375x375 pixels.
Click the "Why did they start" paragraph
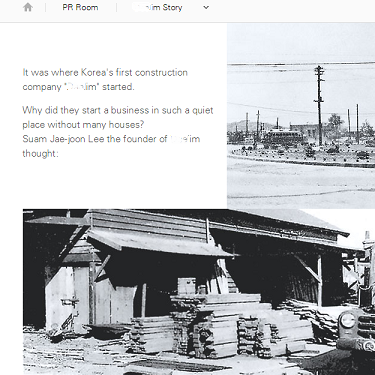pos(118,117)
